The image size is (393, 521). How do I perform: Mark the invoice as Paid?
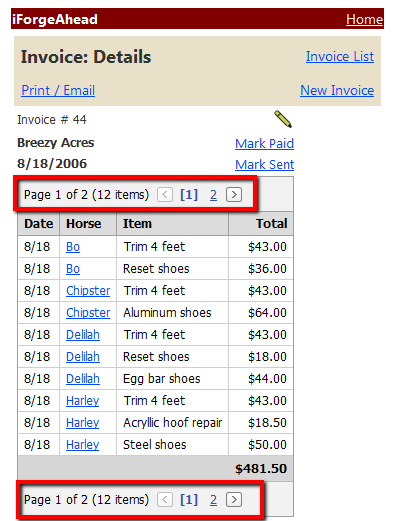(264, 144)
